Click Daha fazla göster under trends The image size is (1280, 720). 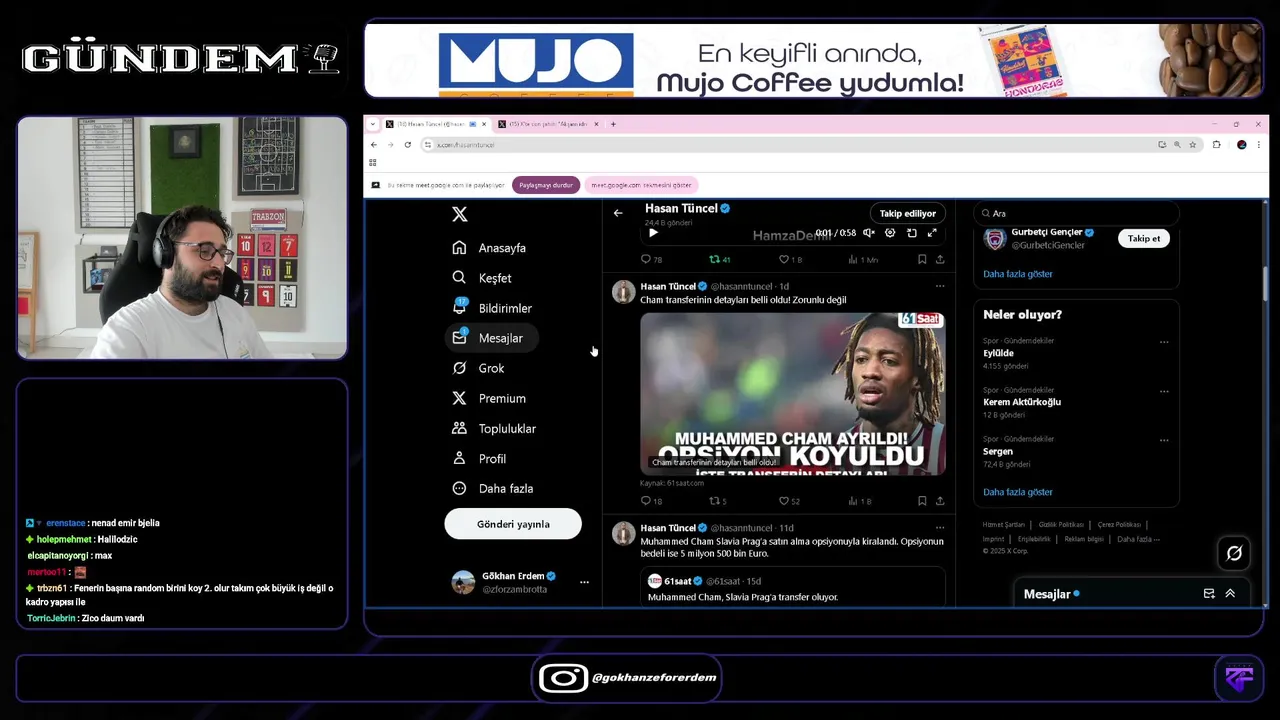pyautogui.click(x=1018, y=492)
